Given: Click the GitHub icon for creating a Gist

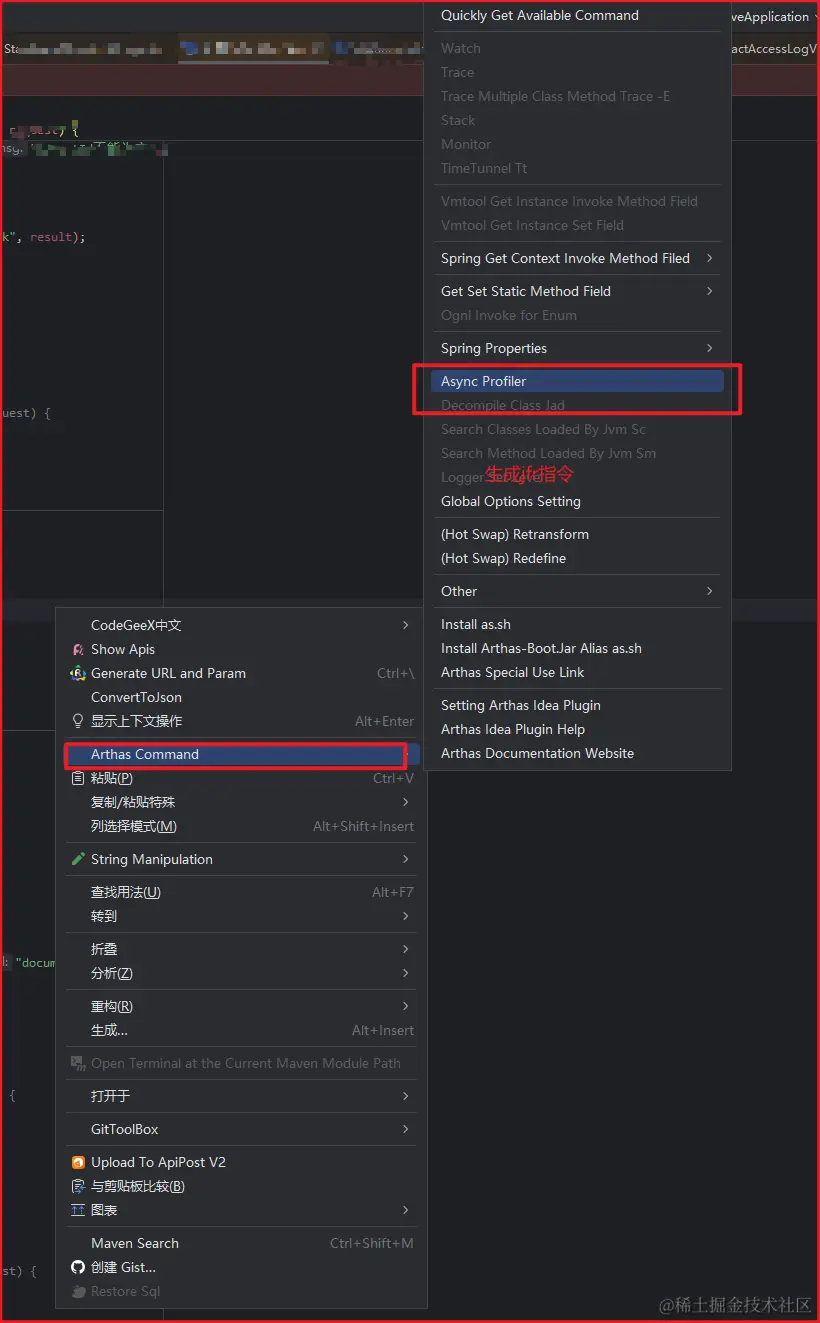Looking at the screenshot, I should coord(78,1267).
